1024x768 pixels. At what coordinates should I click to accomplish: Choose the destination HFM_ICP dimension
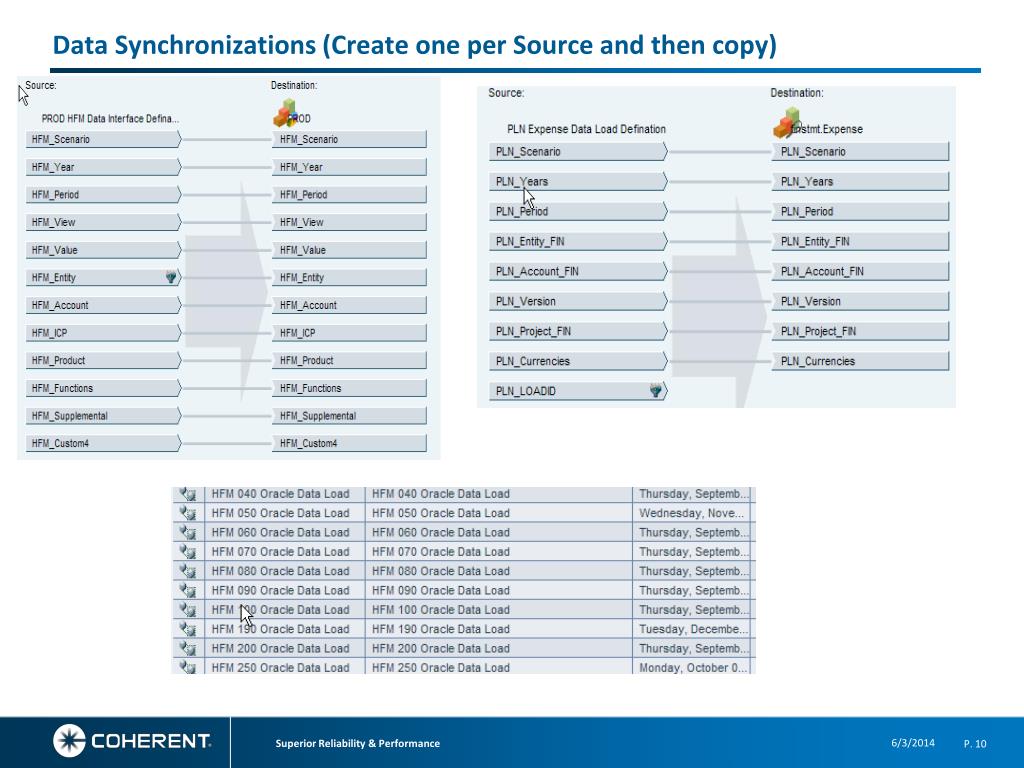point(349,333)
